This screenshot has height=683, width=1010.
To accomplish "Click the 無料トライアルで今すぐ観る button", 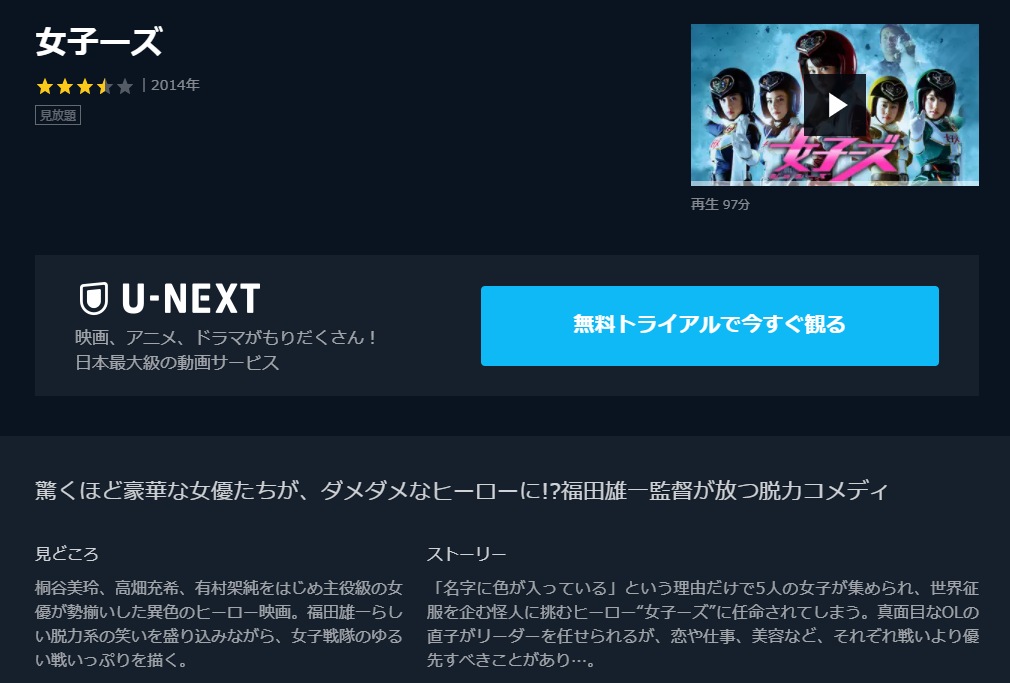I will click(x=709, y=326).
